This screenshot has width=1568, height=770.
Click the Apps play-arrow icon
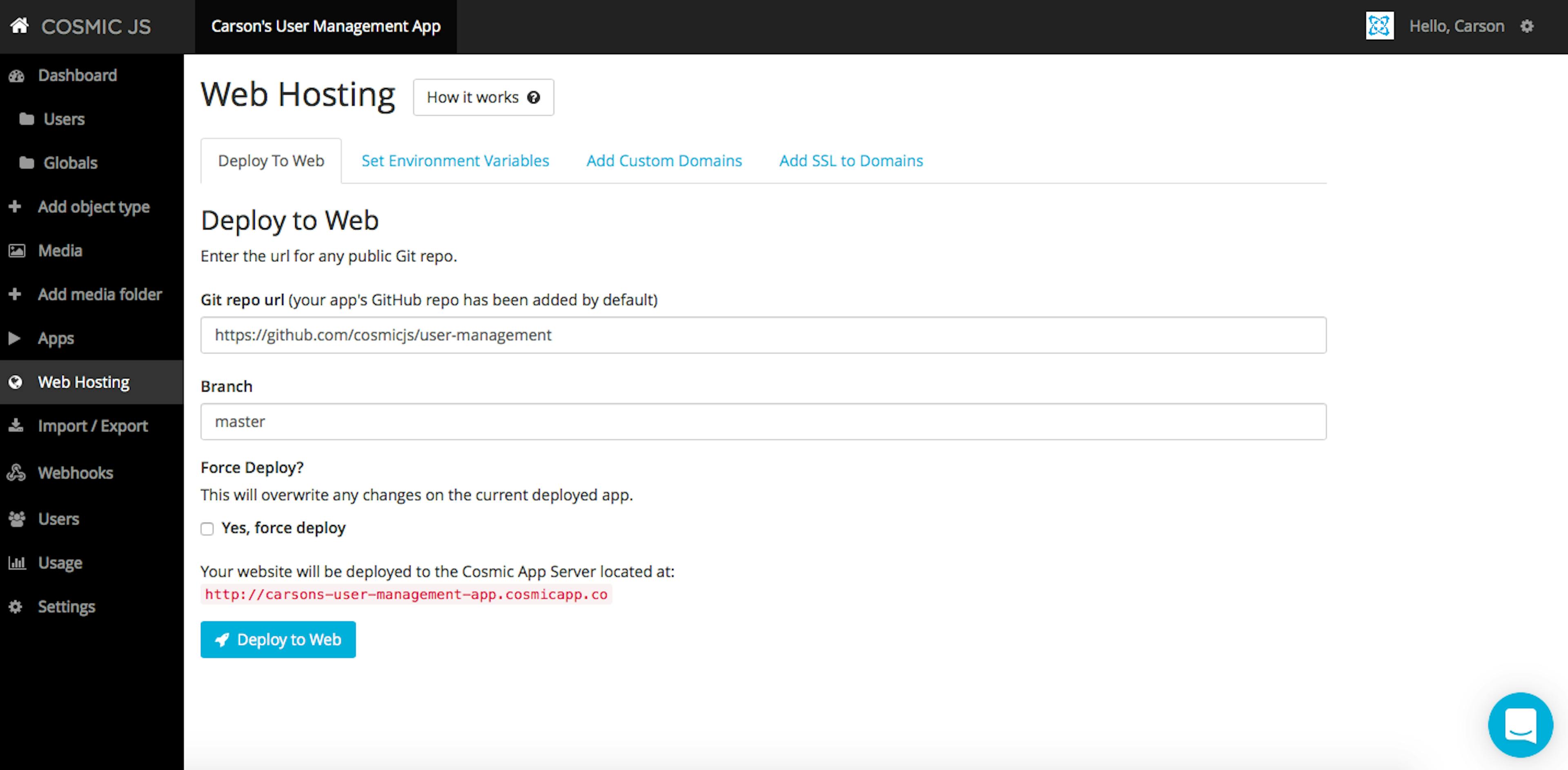click(15, 338)
